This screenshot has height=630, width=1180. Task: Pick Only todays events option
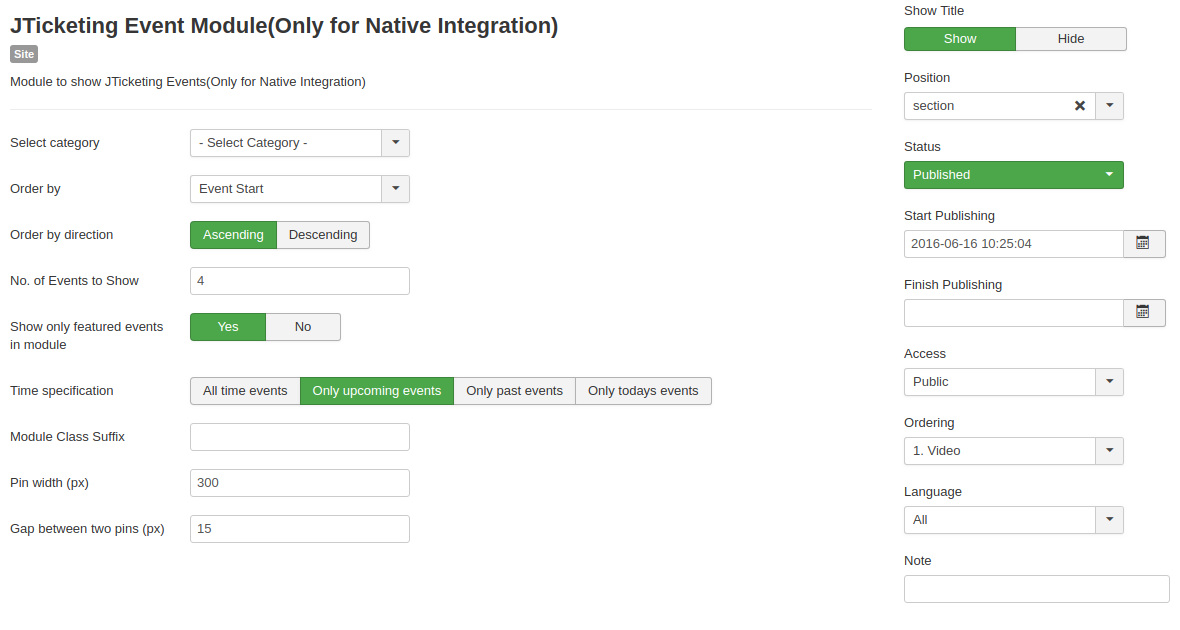coord(643,391)
